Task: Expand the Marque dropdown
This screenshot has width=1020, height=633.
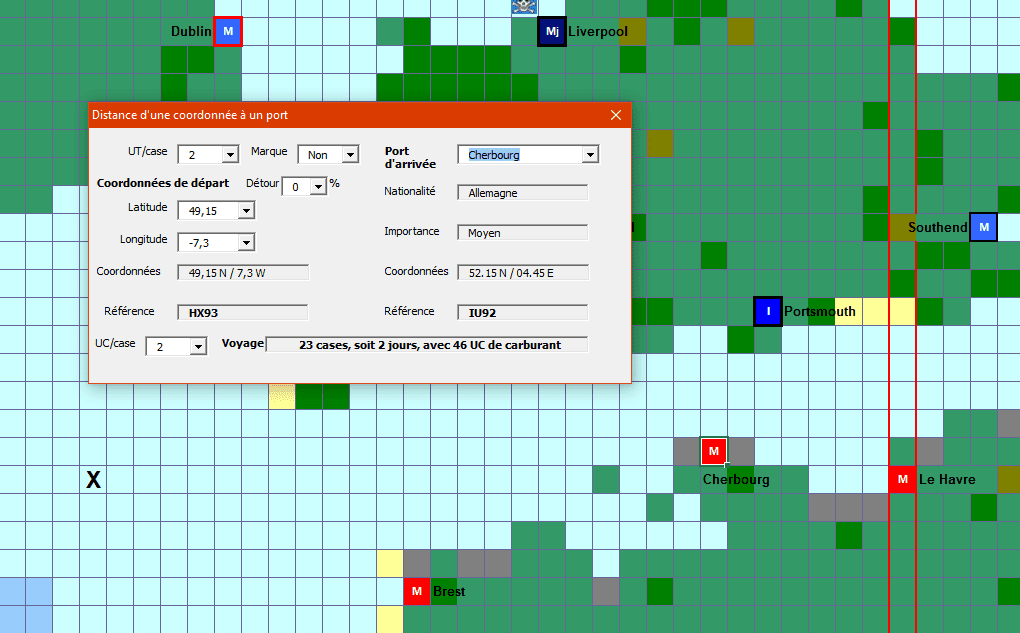Action: click(x=349, y=155)
